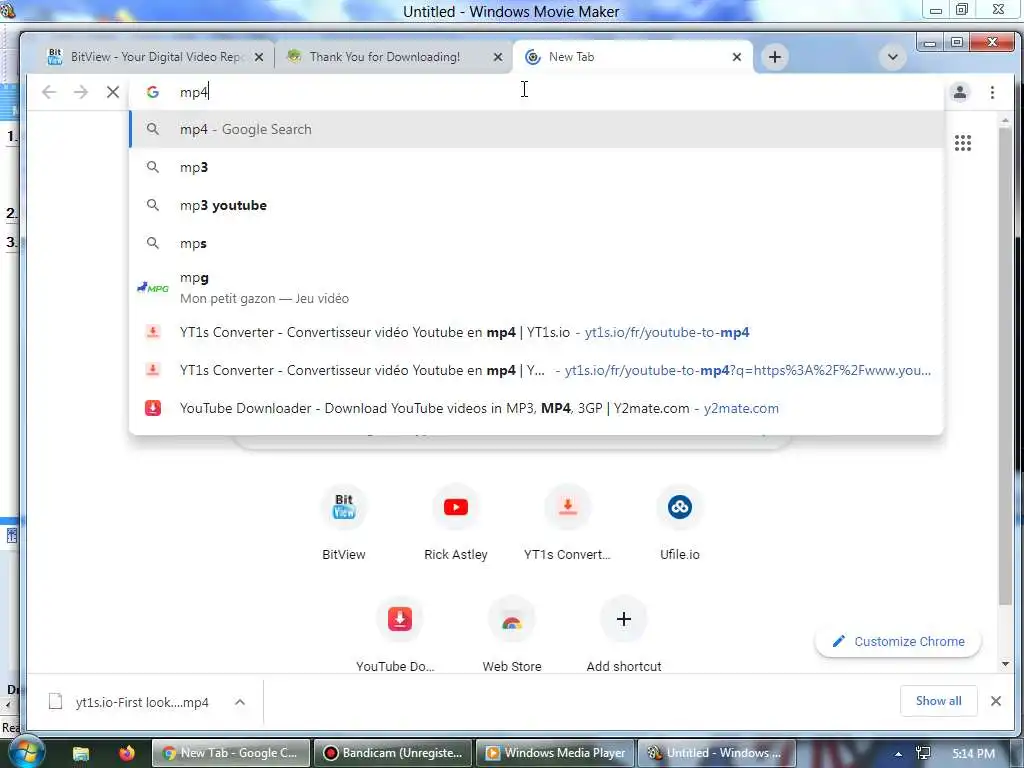
Task: Switch to Windows Media Player taskbar item
Action: coord(554,753)
